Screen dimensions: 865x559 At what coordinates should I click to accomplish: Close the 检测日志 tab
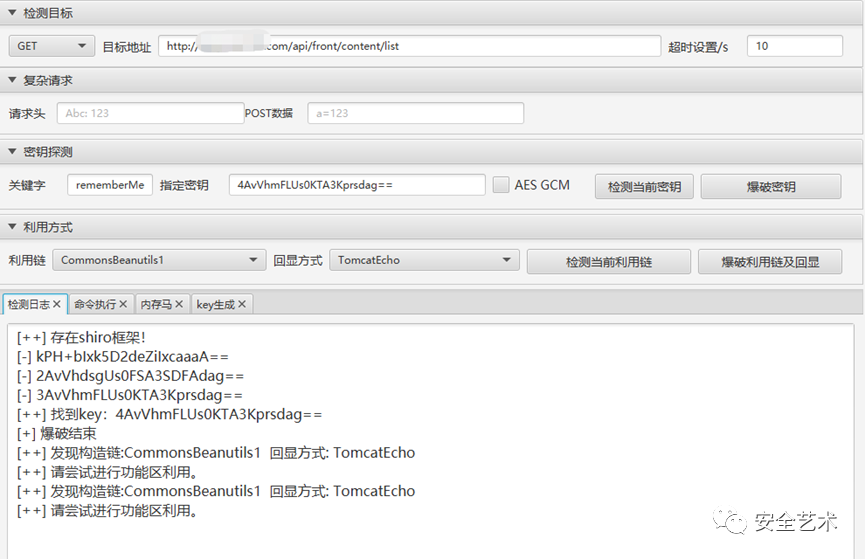click(x=57, y=304)
